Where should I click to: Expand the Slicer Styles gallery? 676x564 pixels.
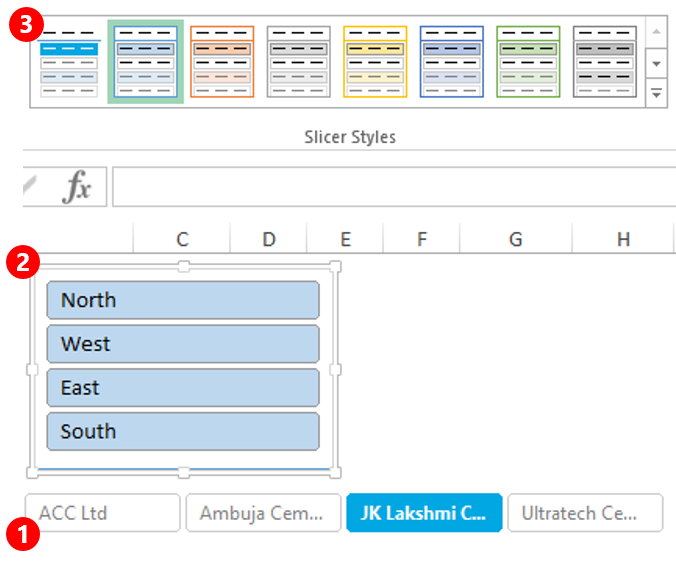(656, 93)
